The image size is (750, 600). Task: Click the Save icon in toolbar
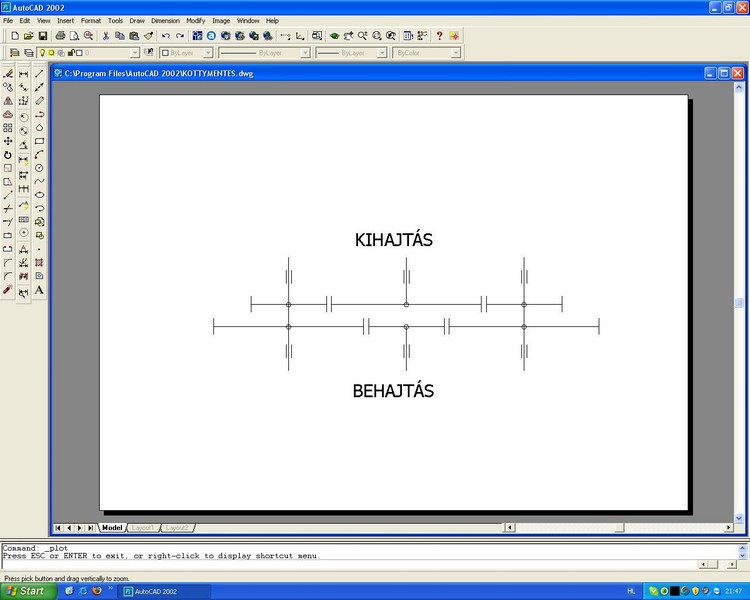(43, 36)
